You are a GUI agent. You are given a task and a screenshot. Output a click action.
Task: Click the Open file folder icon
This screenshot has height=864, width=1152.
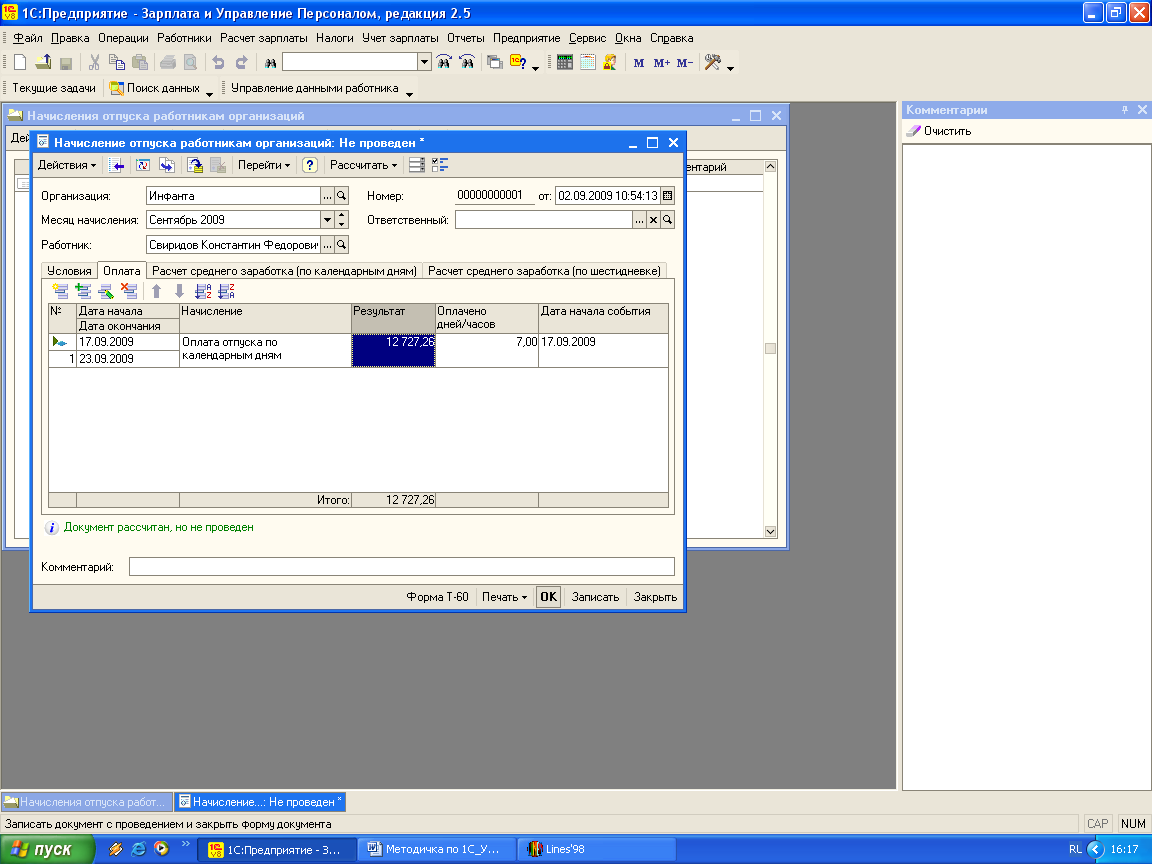click(43, 62)
